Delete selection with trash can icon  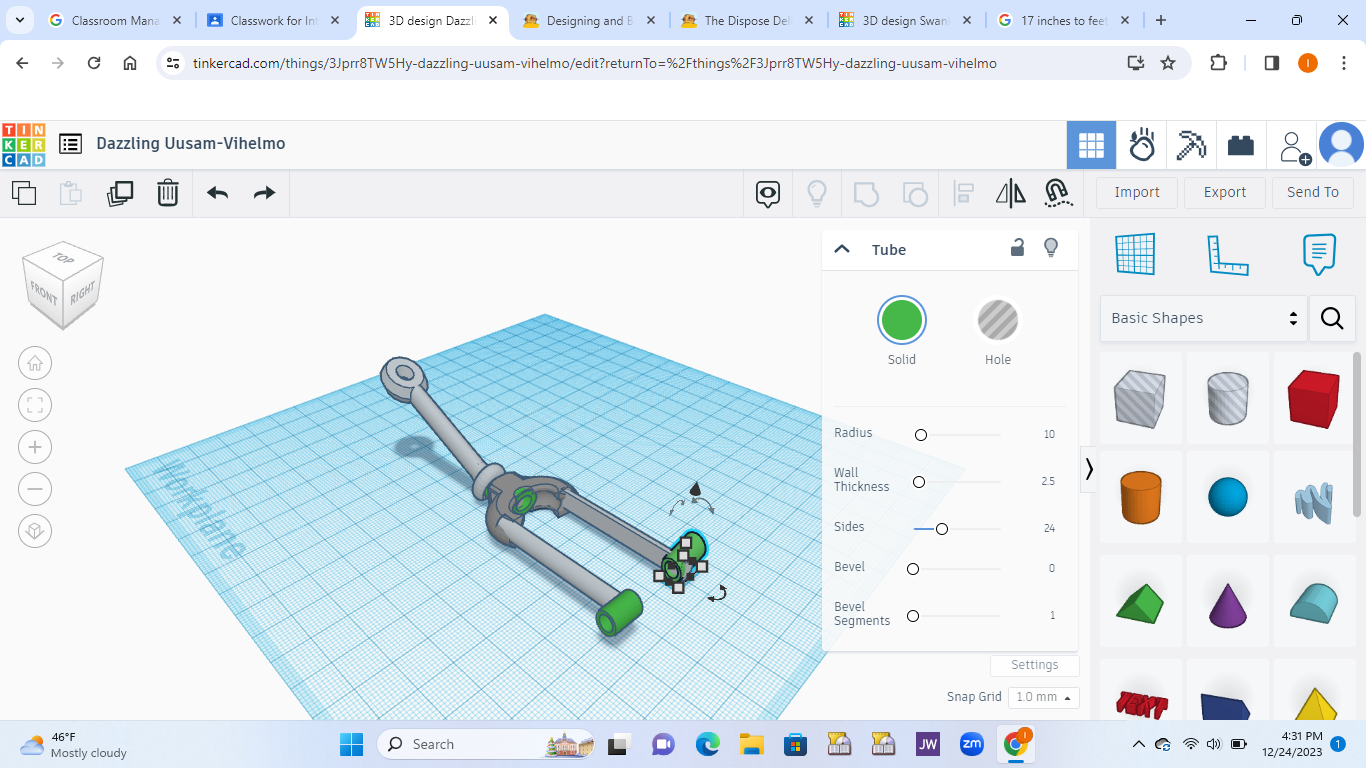click(168, 193)
